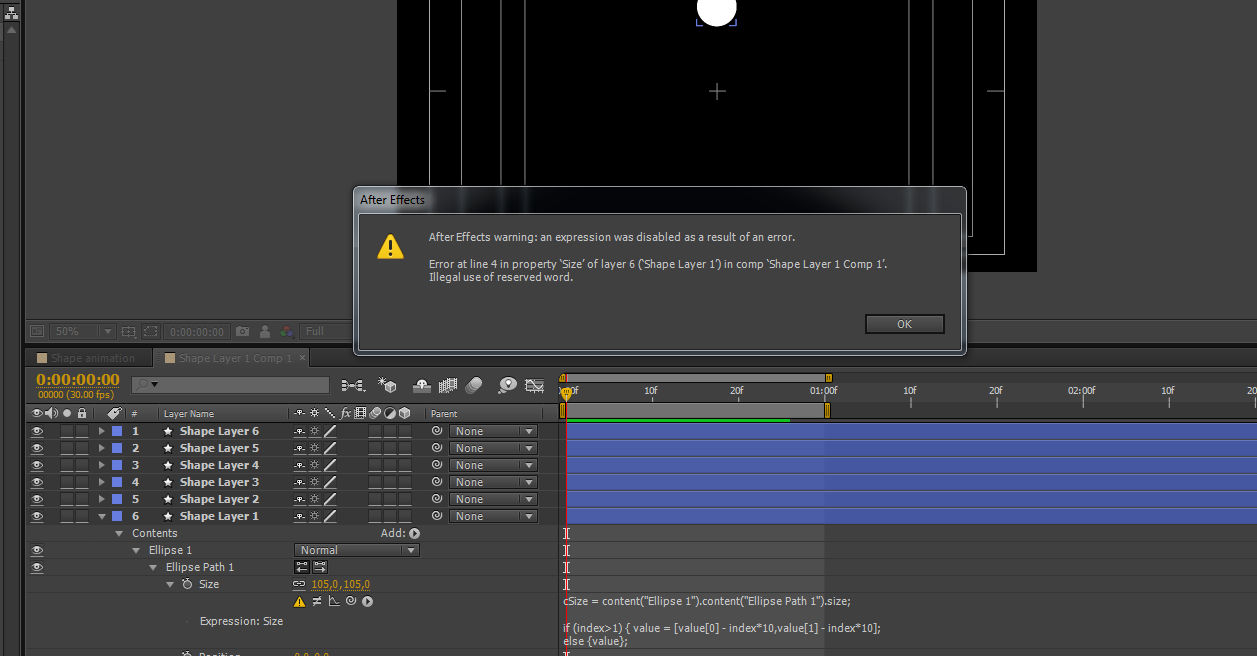
Task: Expand Shape Layer 5 properties
Action: pos(101,449)
